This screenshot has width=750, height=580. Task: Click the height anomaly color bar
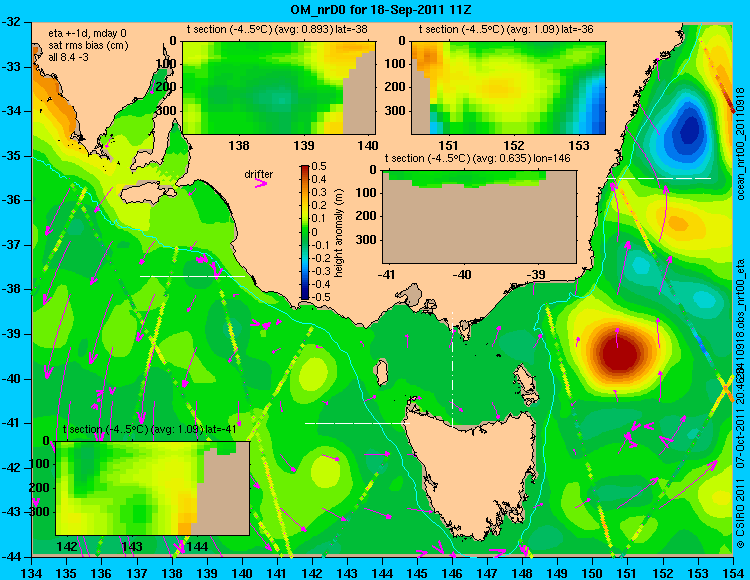click(x=305, y=232)
